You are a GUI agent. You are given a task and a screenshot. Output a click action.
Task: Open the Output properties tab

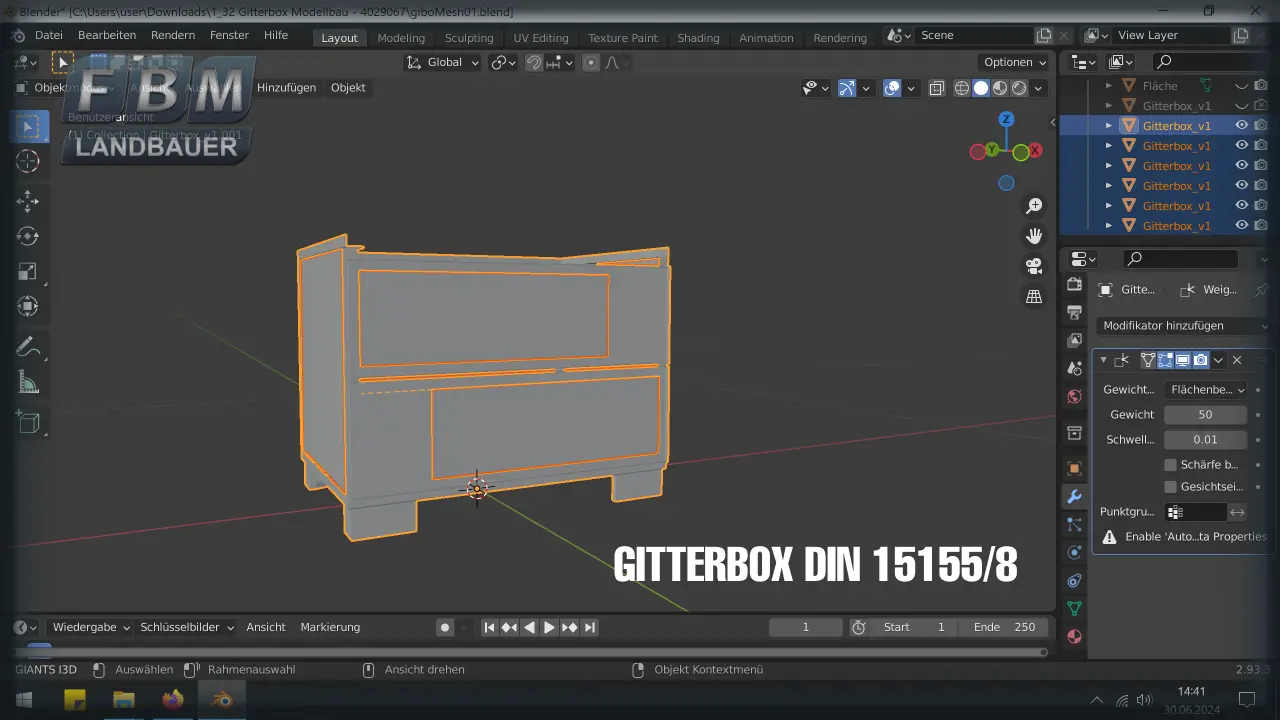[1075, 313]
